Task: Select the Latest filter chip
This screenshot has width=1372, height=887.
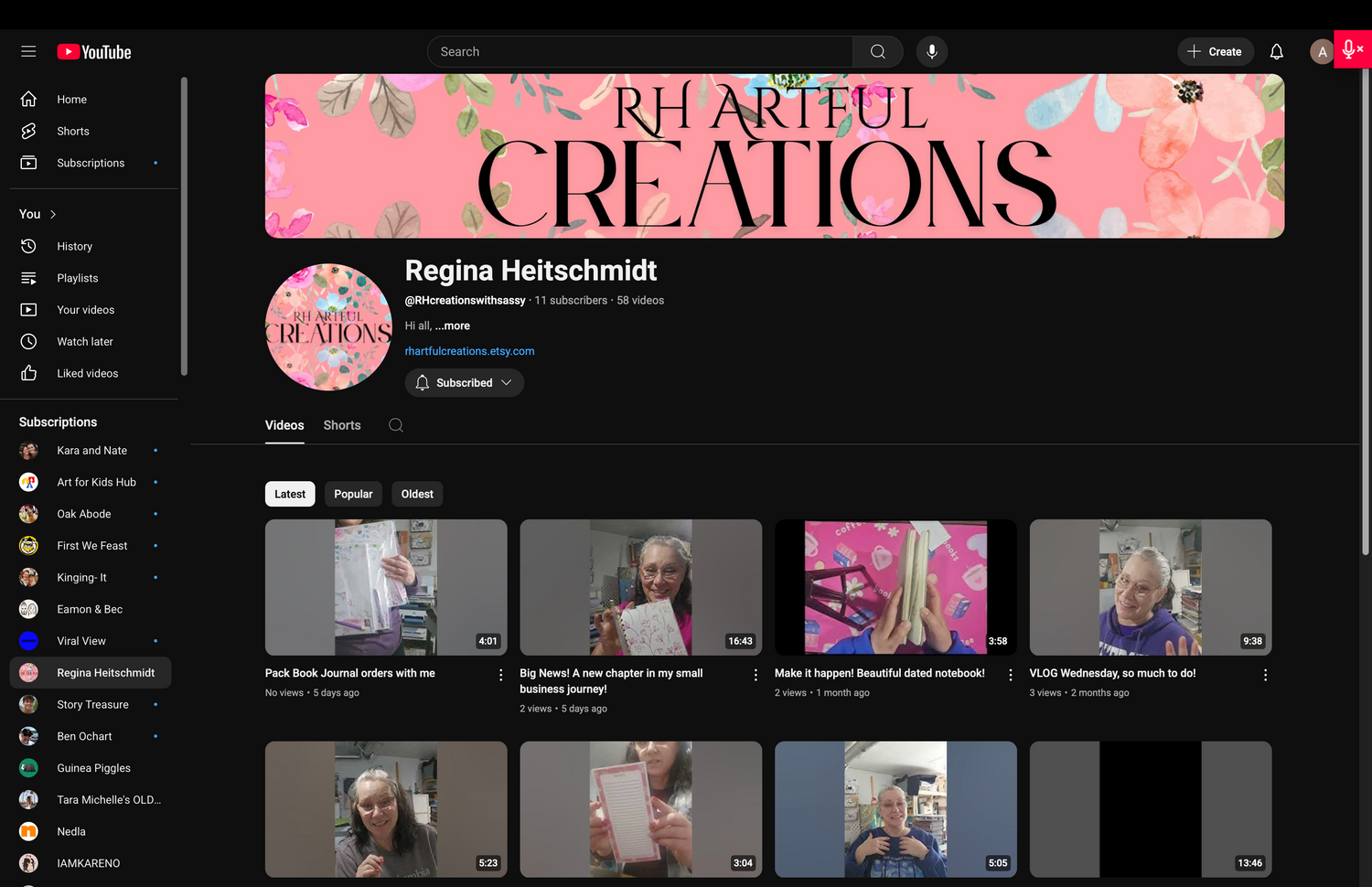Action: 290,494
